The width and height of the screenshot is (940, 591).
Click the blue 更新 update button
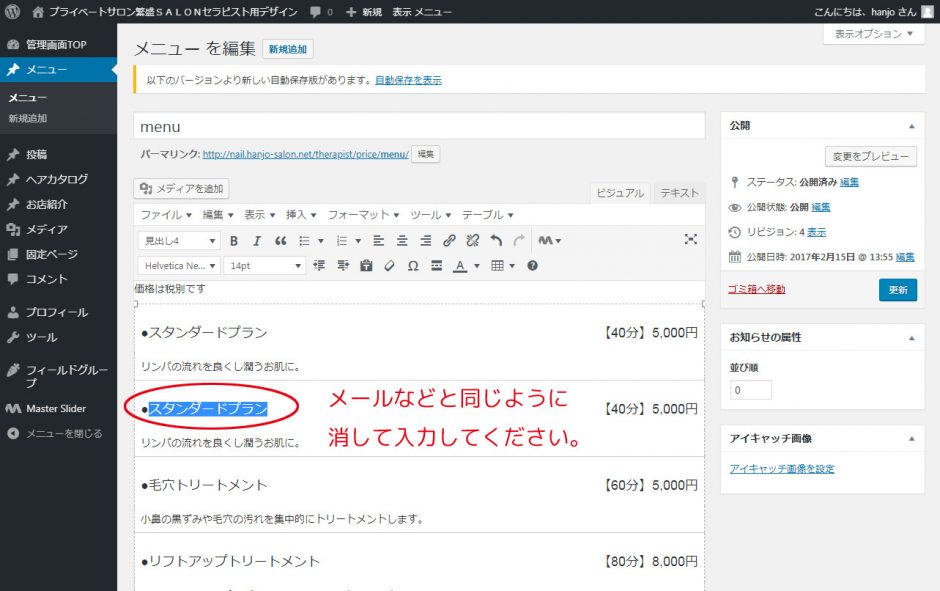coord(897,289)
